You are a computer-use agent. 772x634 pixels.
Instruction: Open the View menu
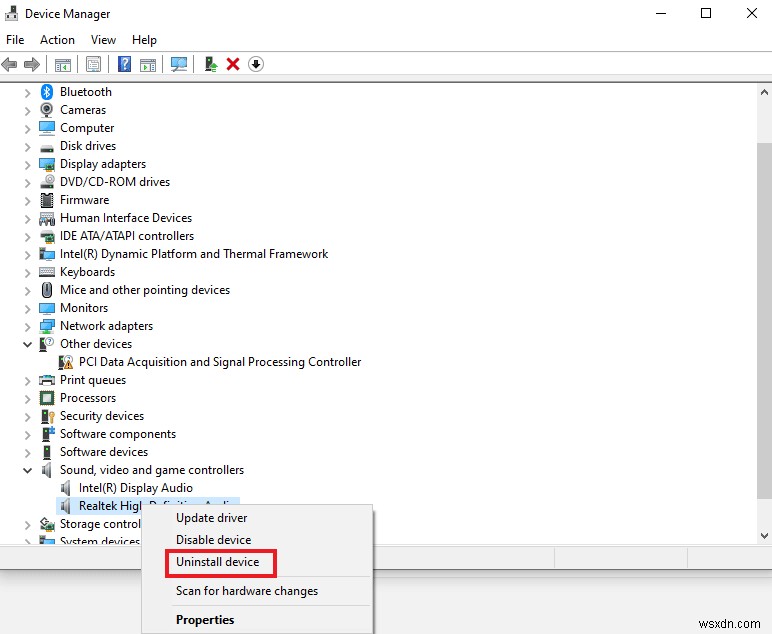pyautogui.click(x=103, y=39)
